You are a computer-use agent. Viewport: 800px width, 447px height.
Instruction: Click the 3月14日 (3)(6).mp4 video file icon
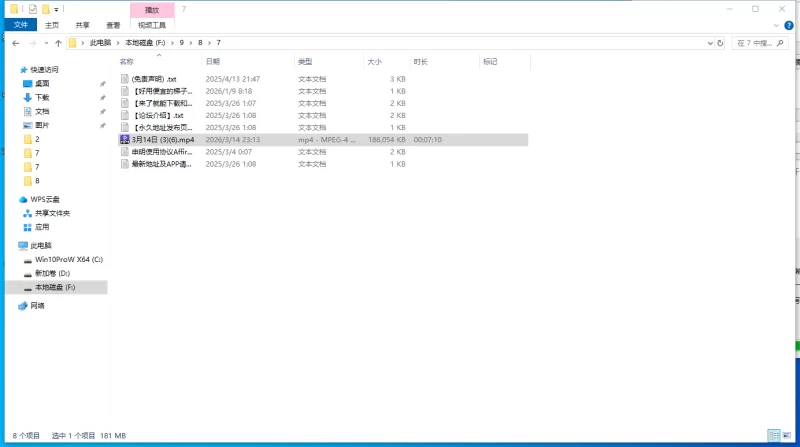(x=124, y=140)
